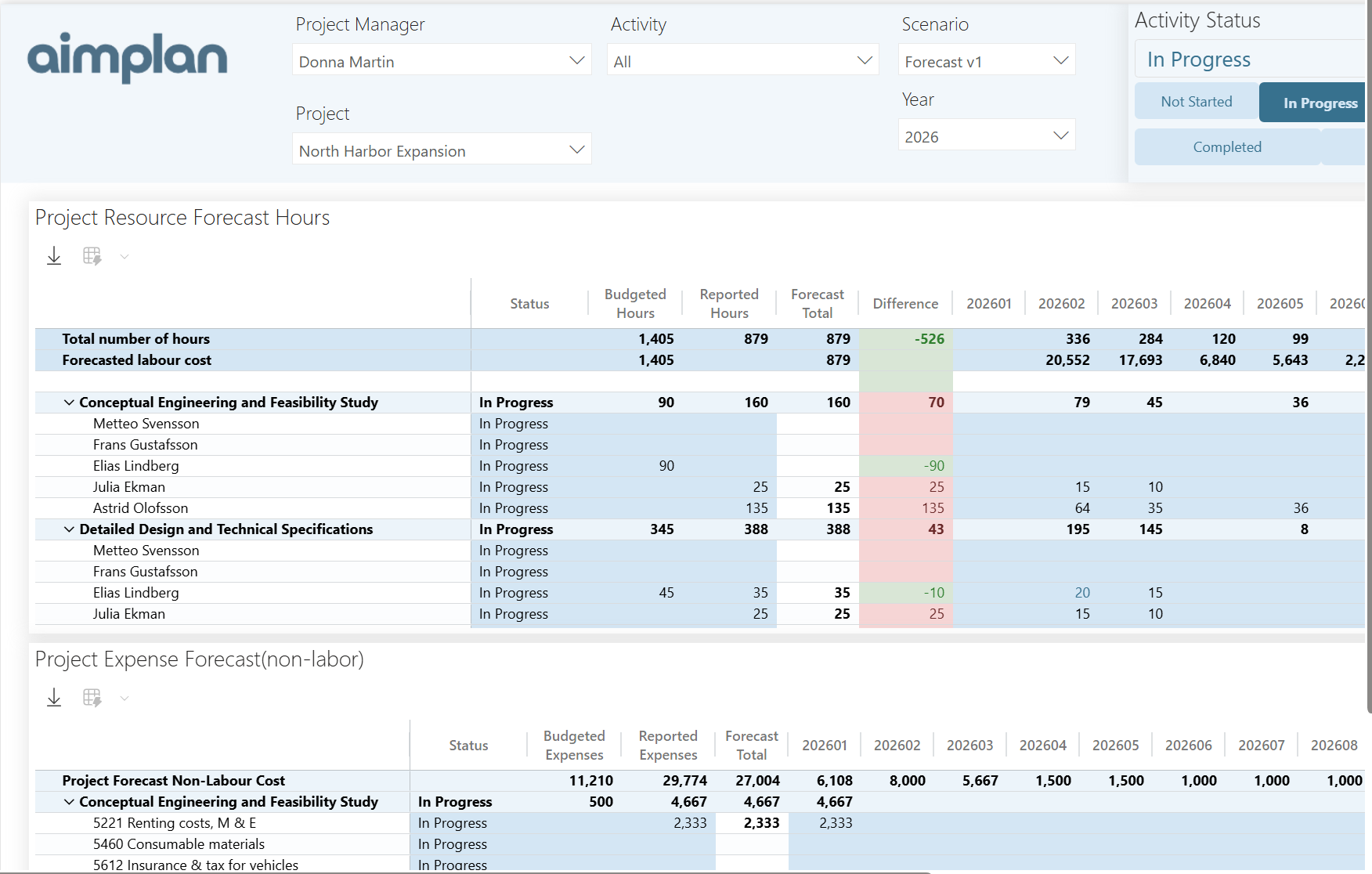Viewport: 1372px width, 874px height.
Task: Open the Project dropdown showing North Harbor Expansion
Action: 442,150
